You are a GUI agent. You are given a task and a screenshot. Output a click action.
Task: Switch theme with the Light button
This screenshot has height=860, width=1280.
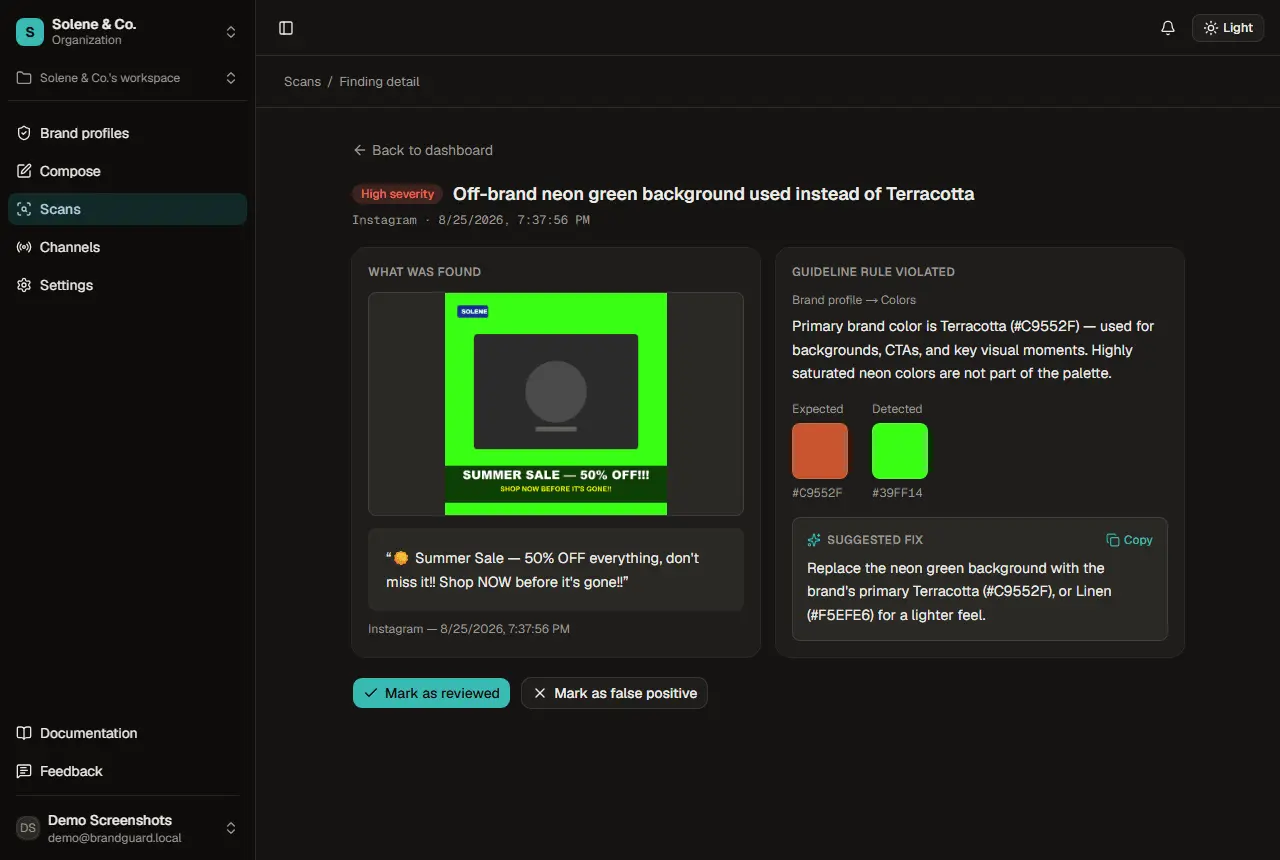(1228, 28)
